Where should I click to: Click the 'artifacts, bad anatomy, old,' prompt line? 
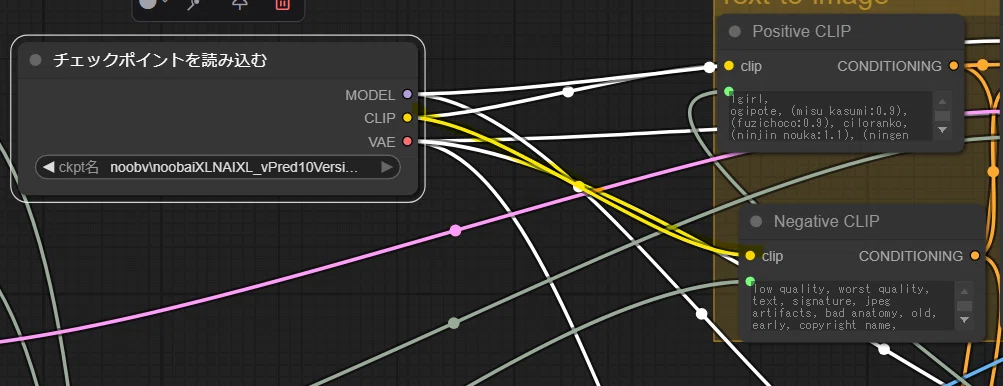click(x=844, y=314)
